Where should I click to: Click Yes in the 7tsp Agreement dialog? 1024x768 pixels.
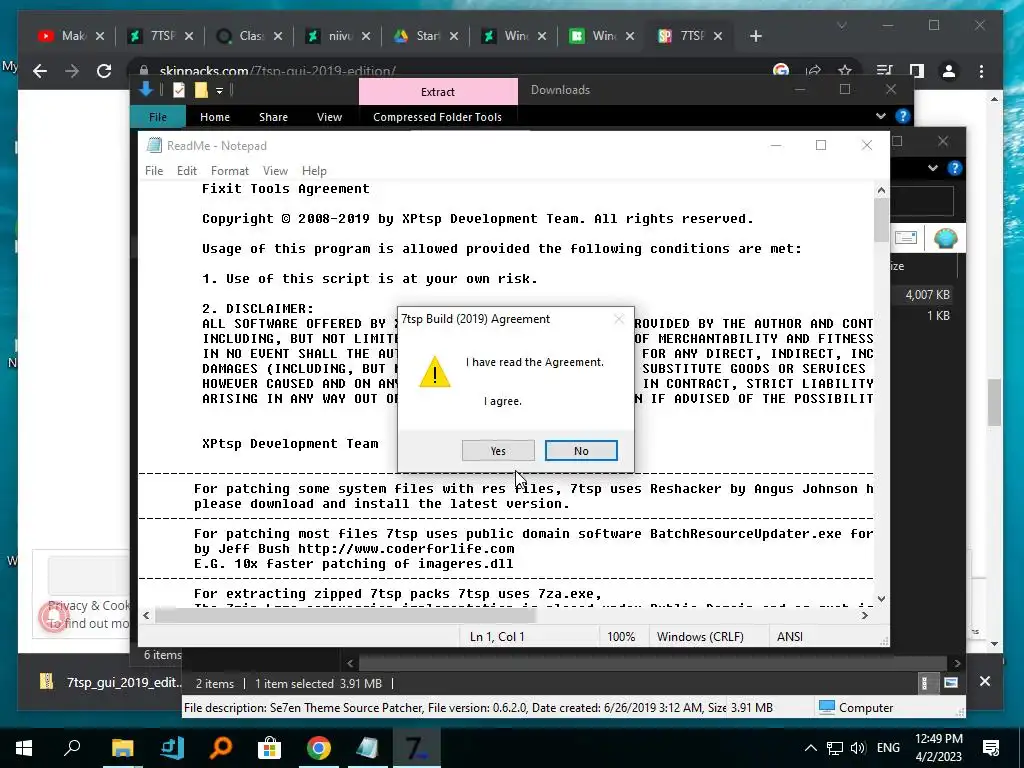498,451
